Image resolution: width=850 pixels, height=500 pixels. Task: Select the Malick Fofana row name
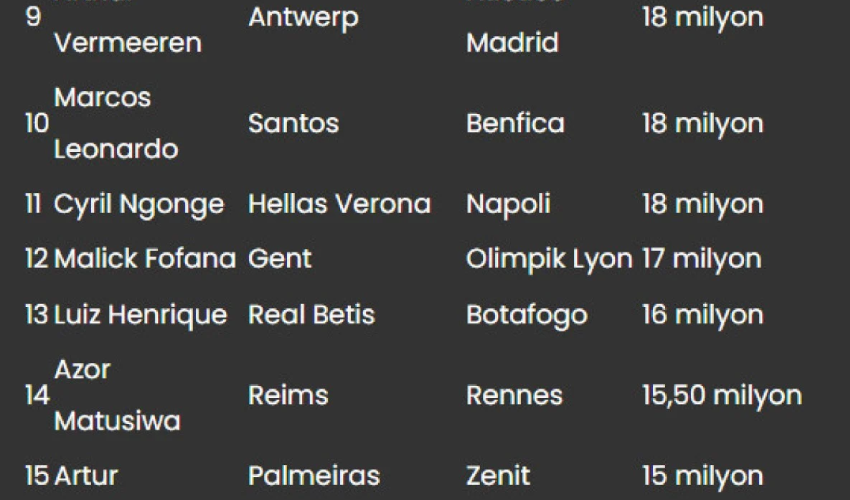point(144,259)
